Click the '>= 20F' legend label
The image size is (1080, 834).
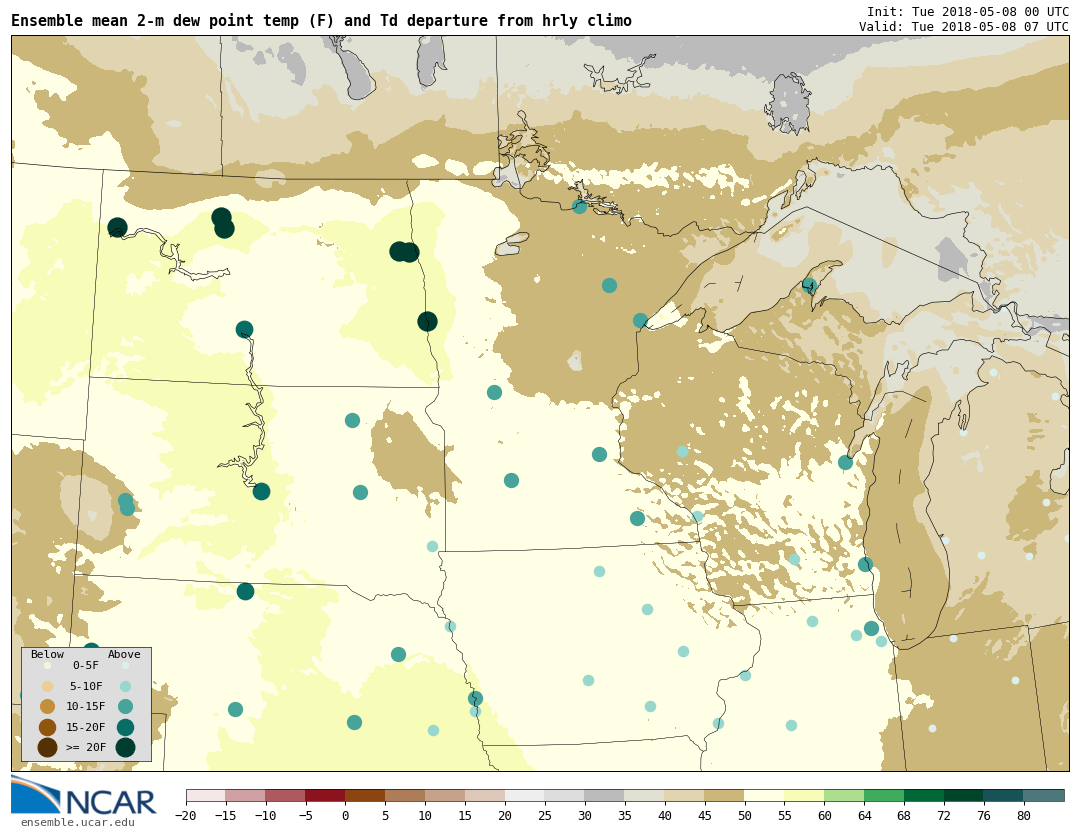click(86, 747)
